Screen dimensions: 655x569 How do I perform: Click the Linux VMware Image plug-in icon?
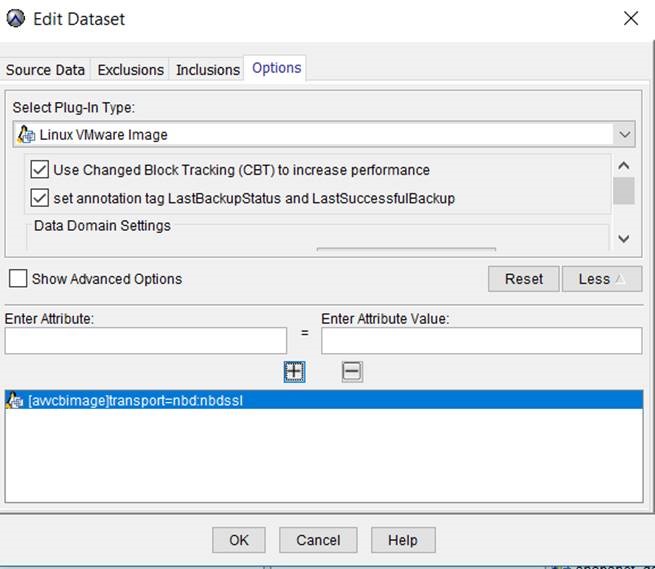coord(26,134)
